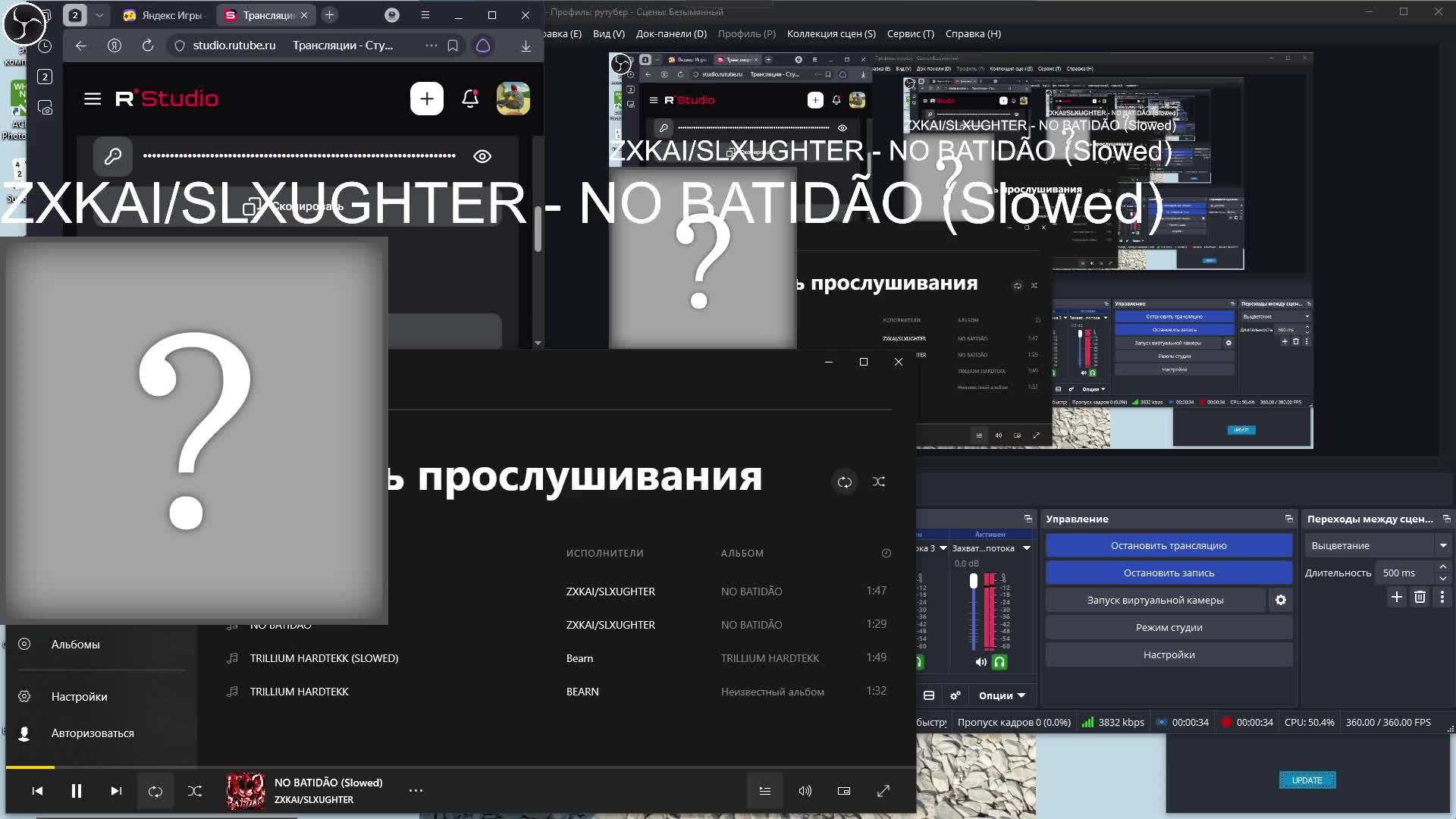Show the play queue list in player
The image size is (1456, 819).
click(765, 791)
